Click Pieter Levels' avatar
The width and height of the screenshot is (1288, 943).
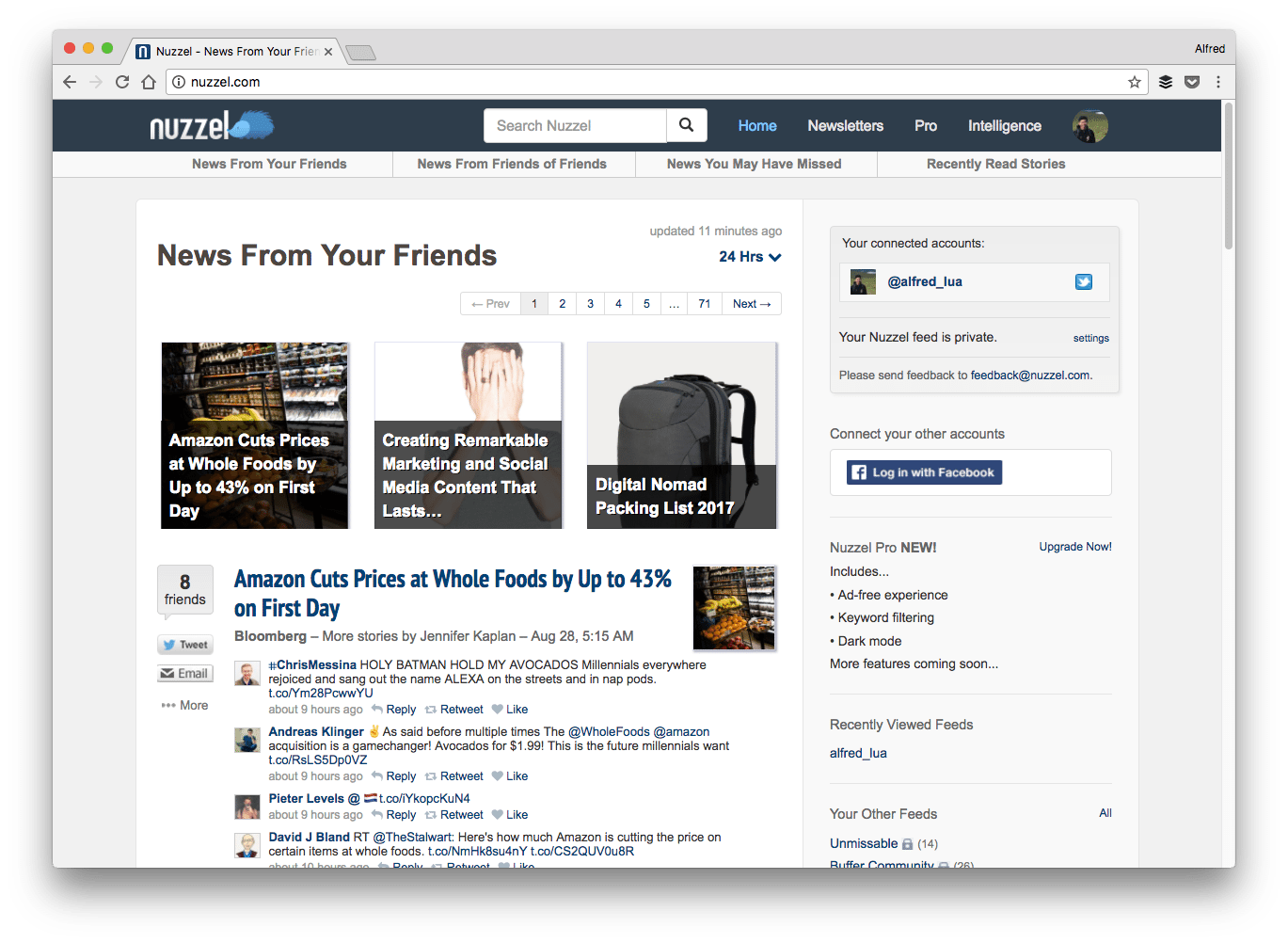247,807
